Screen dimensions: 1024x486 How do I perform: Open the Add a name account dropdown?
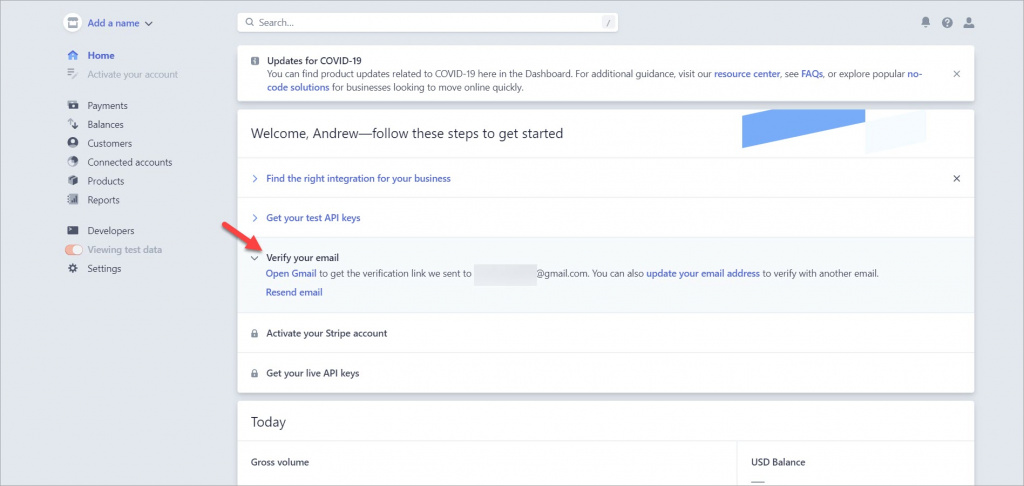[x=120, y=23]
